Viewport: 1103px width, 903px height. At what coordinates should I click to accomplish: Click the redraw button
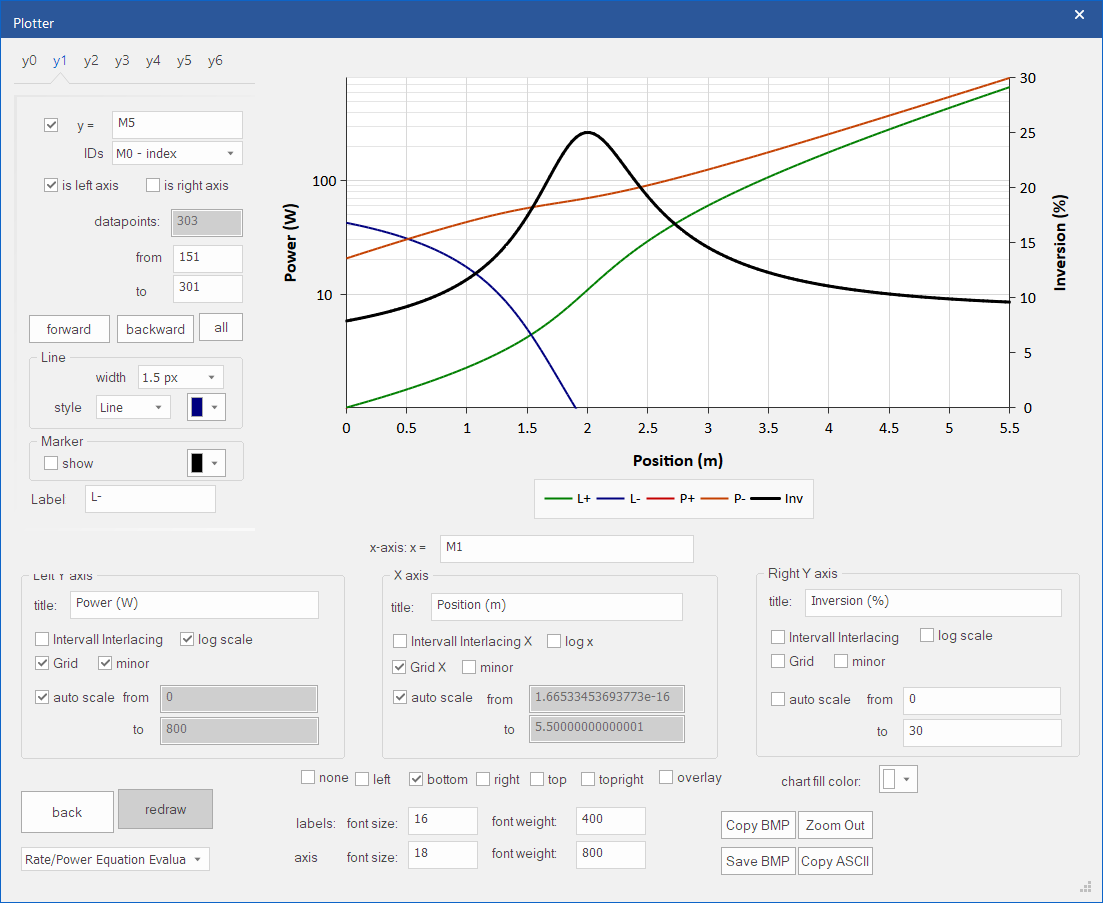coord(165,809)
